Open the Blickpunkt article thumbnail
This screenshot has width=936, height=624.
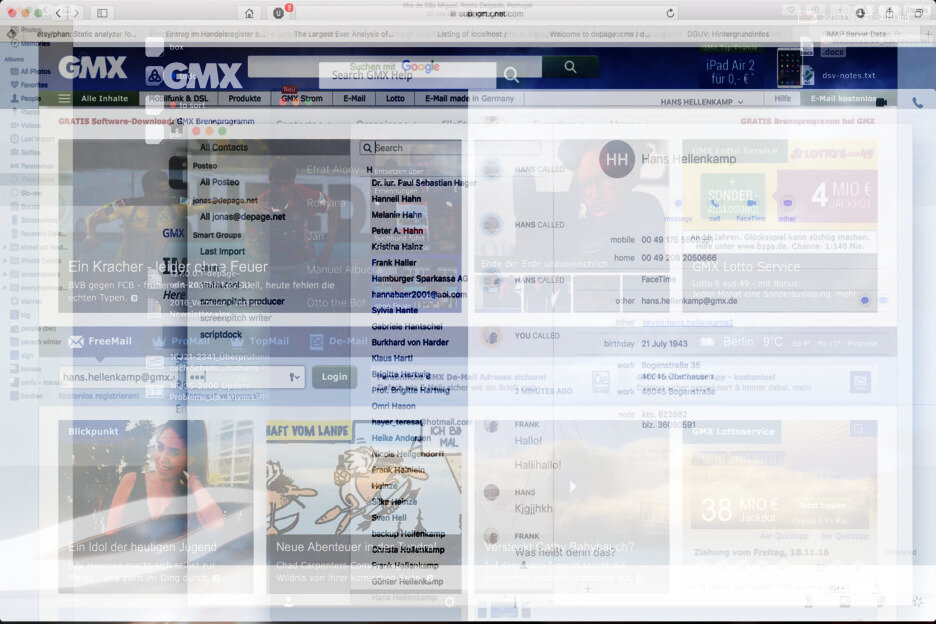tap(156, 506)
